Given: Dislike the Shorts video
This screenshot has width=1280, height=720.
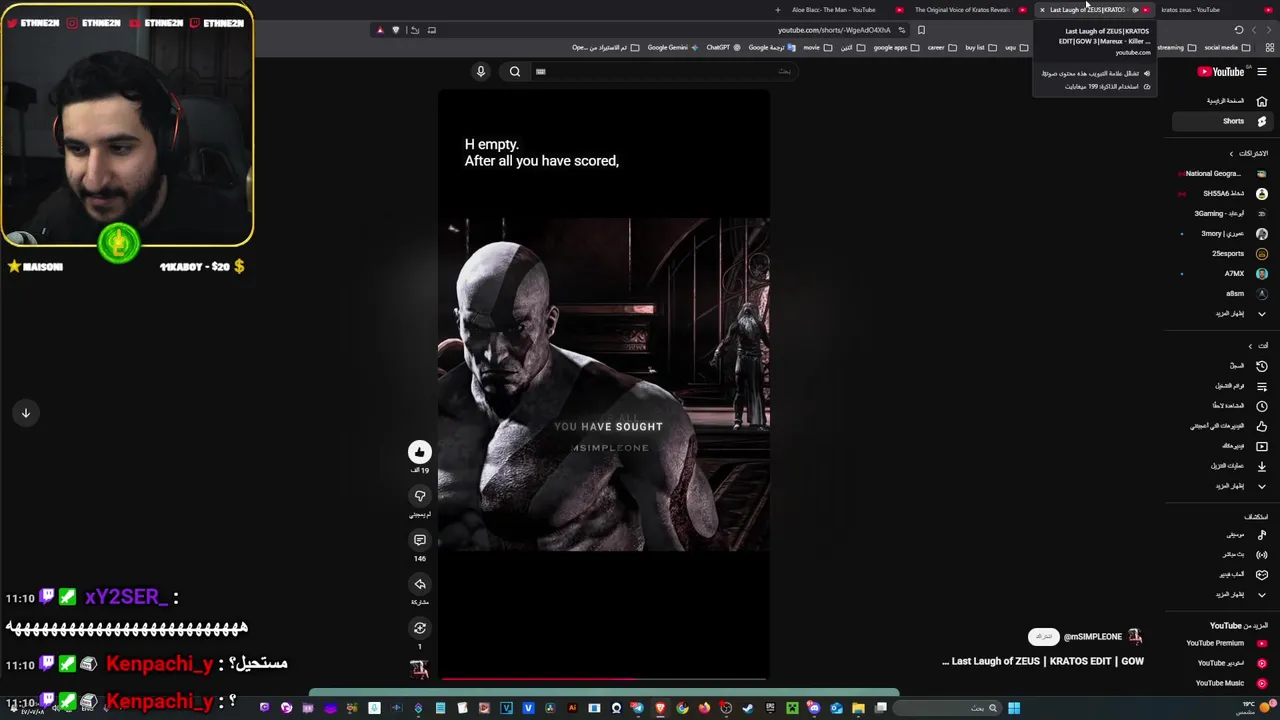Looking at the screenshot, I should click(420, 496).
